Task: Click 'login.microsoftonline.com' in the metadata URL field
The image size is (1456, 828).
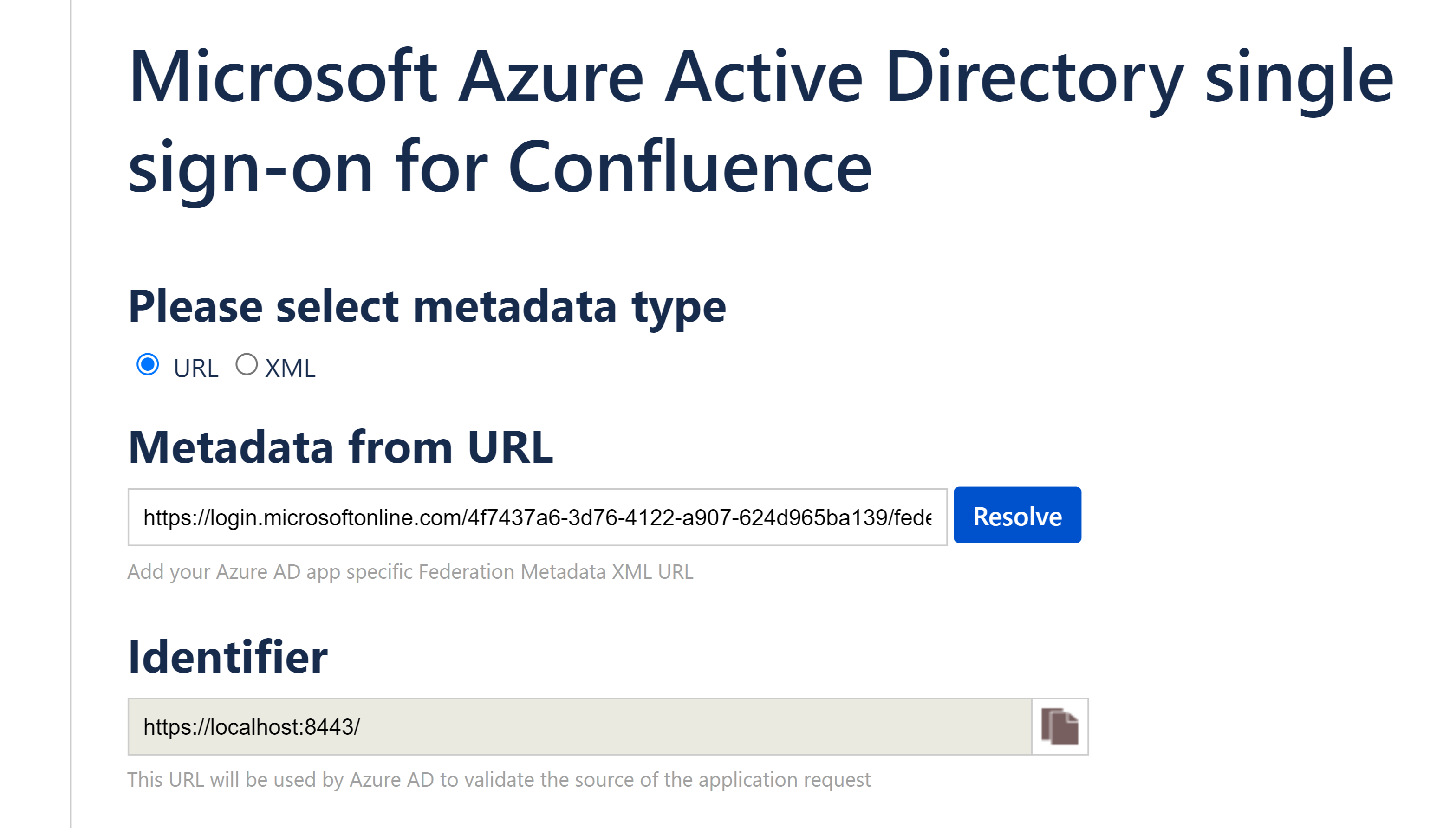Action: click(x=336, y=517)
